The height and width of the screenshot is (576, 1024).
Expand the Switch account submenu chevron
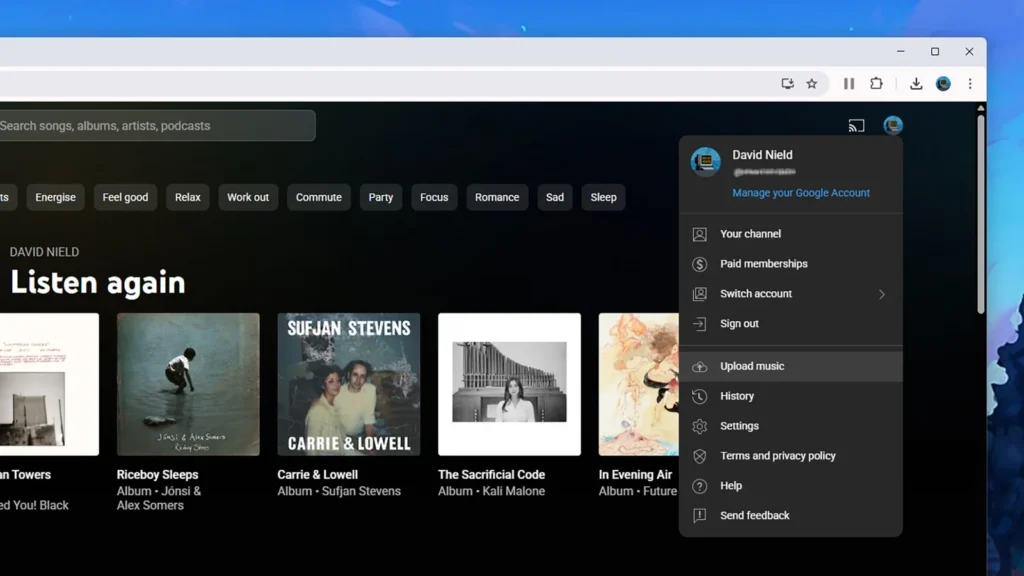click(882, 294)
